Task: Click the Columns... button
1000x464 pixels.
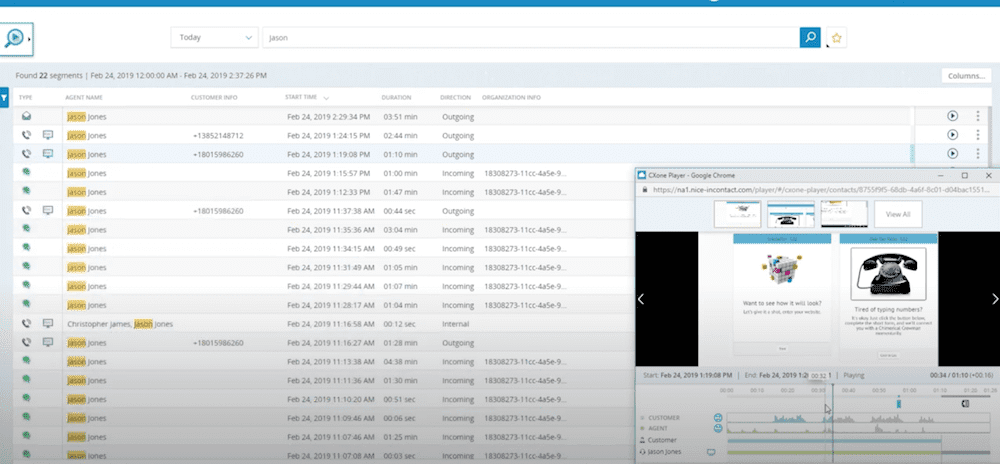Action: tap(966, 76)
